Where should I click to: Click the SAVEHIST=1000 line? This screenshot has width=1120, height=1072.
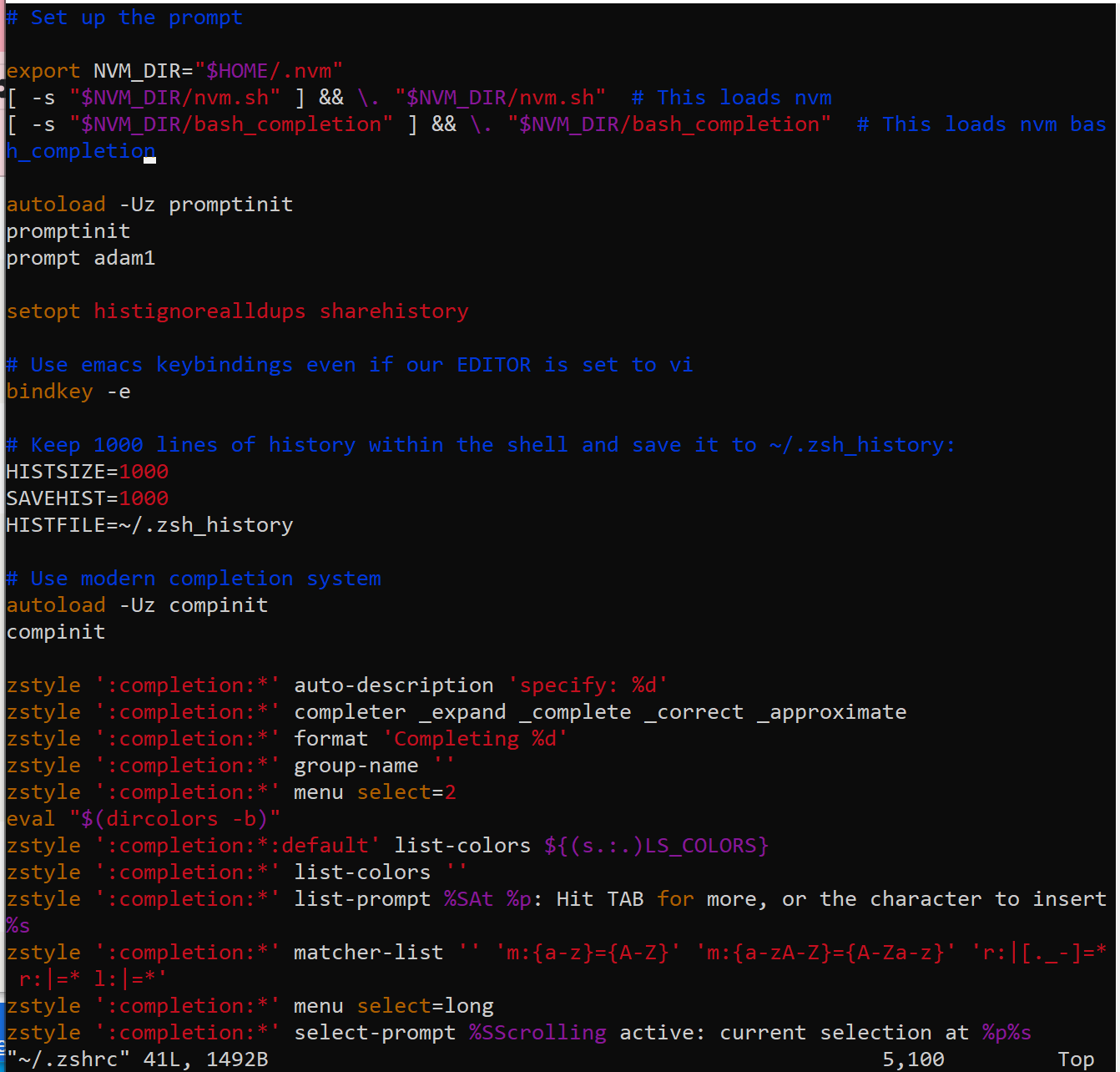[x=87, y=498]
